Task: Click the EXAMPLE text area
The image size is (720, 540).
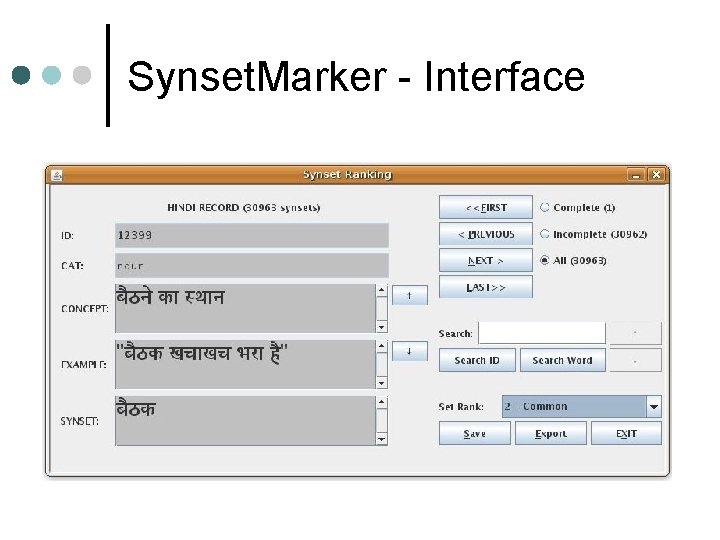Action: (x=245, y=365)
